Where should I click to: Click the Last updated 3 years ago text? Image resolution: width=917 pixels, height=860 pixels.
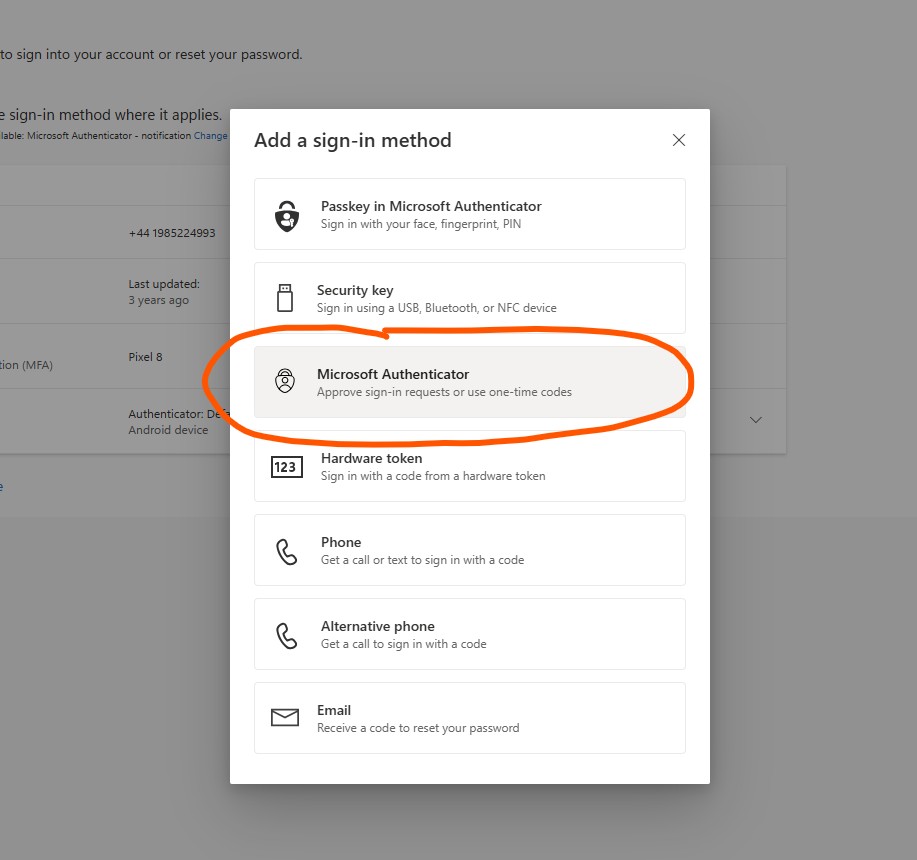point(164,292)
